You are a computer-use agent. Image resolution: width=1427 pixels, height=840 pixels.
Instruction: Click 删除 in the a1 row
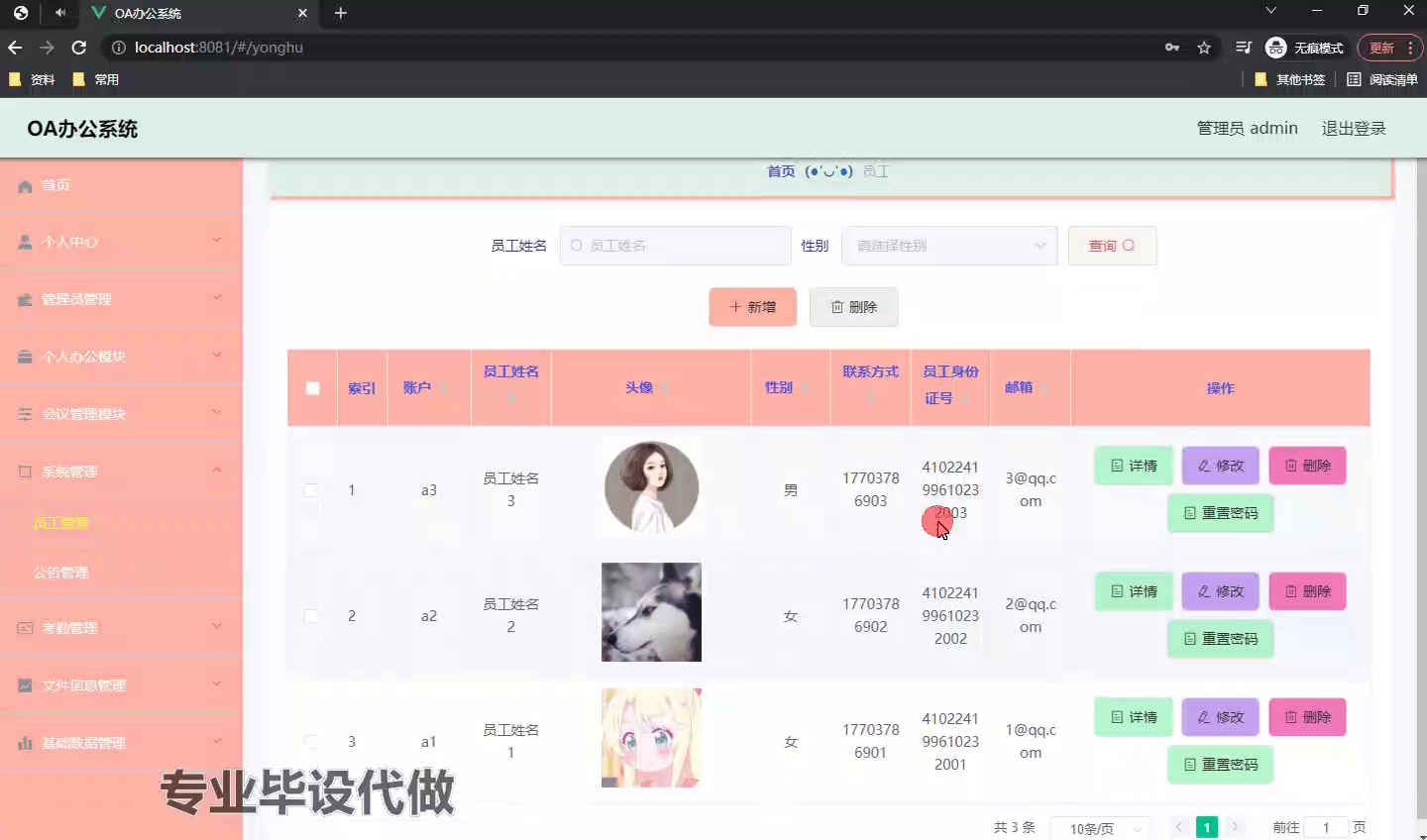(1308, 717)
